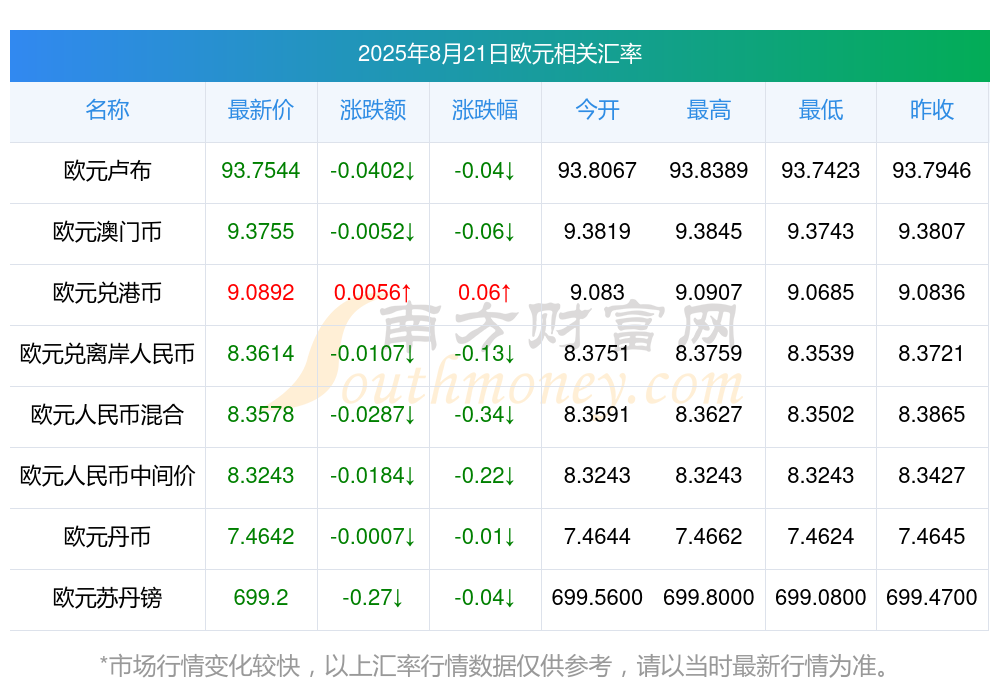Select the 涨跌幅 column header

tap(485, 110)
